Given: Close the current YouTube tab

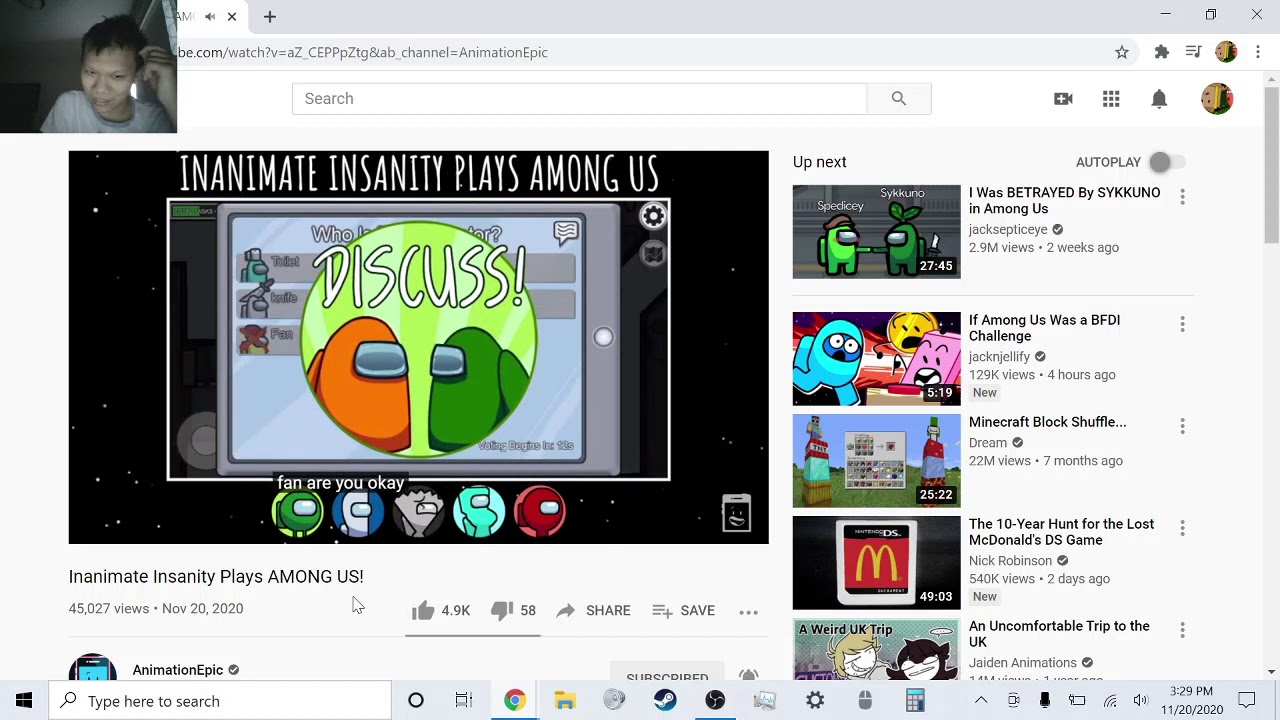Looking at the screenshot, I should (232, 16).
